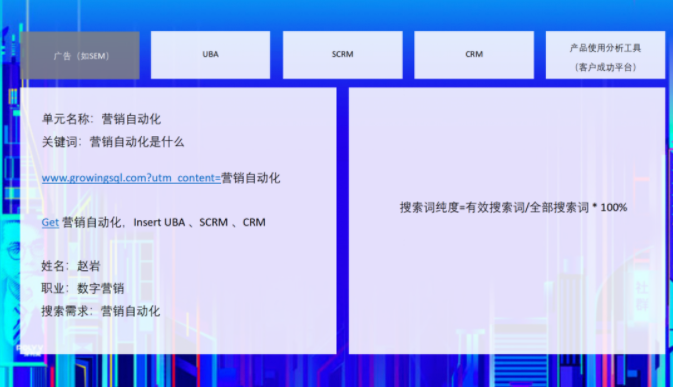Click the 搜索需求: 营销自动化 line
The width and height of the screenshot is (673, 387).
coord(101,311)
